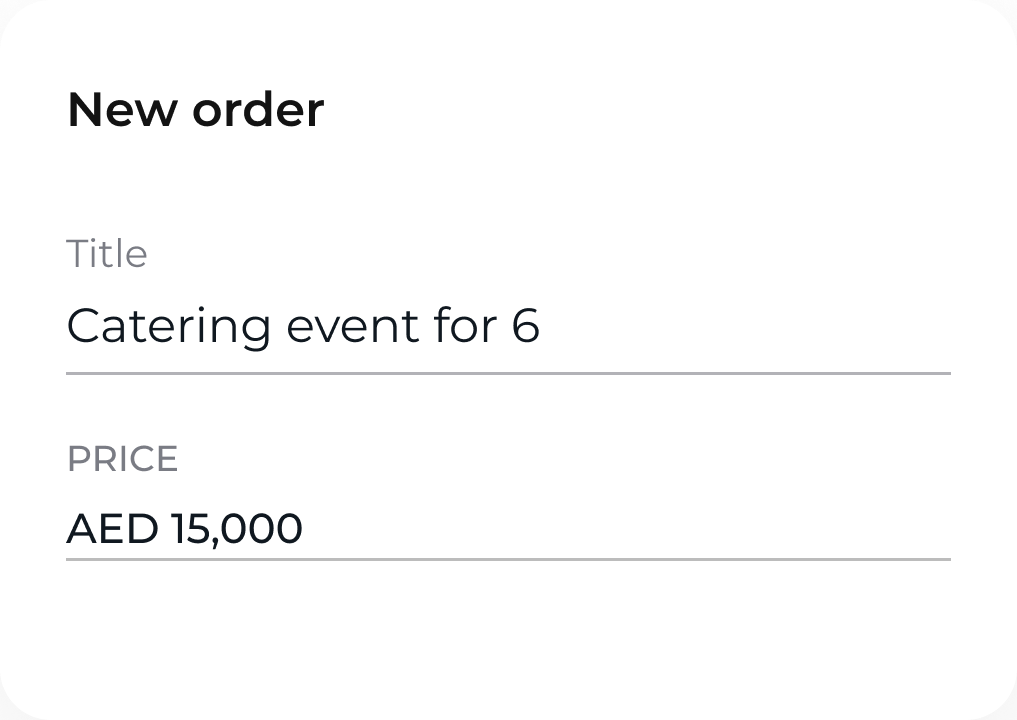
Task: Place cursor in "Catering event for 6" text
Action: click(303, 327)
